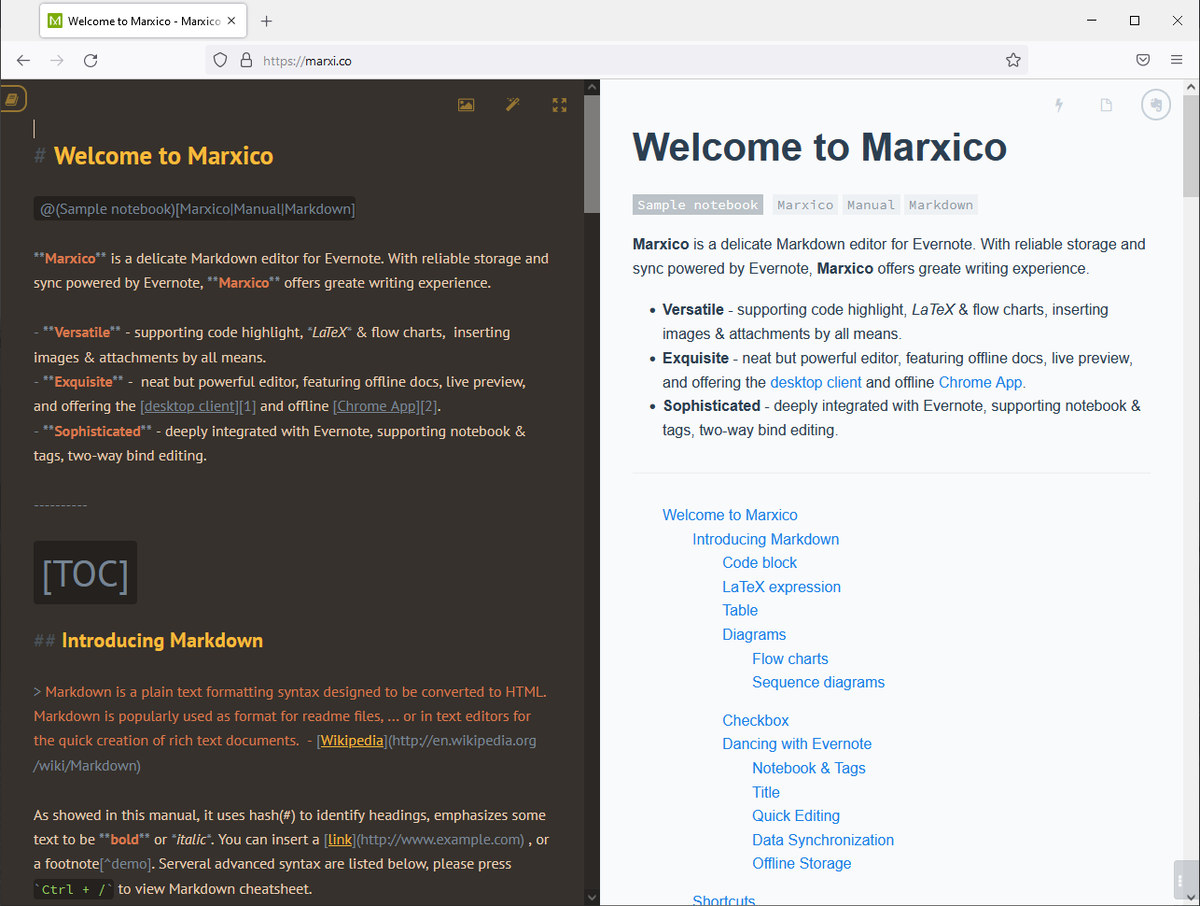Click the Wikipedia link in the editor
The image size is (1200, 906).
coord(352,741)
